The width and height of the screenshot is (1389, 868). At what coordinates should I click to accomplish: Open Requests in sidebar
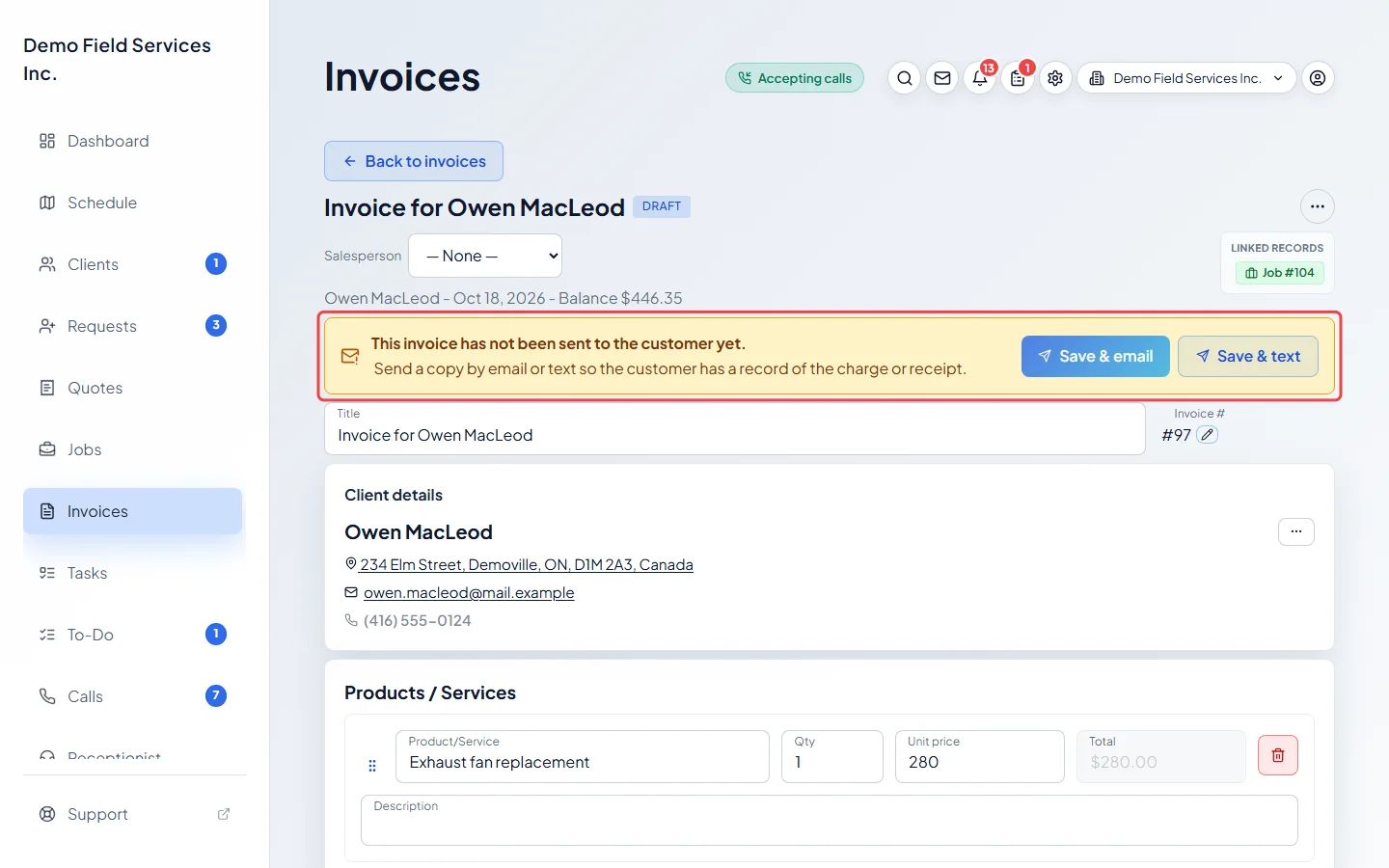point(132,326)
